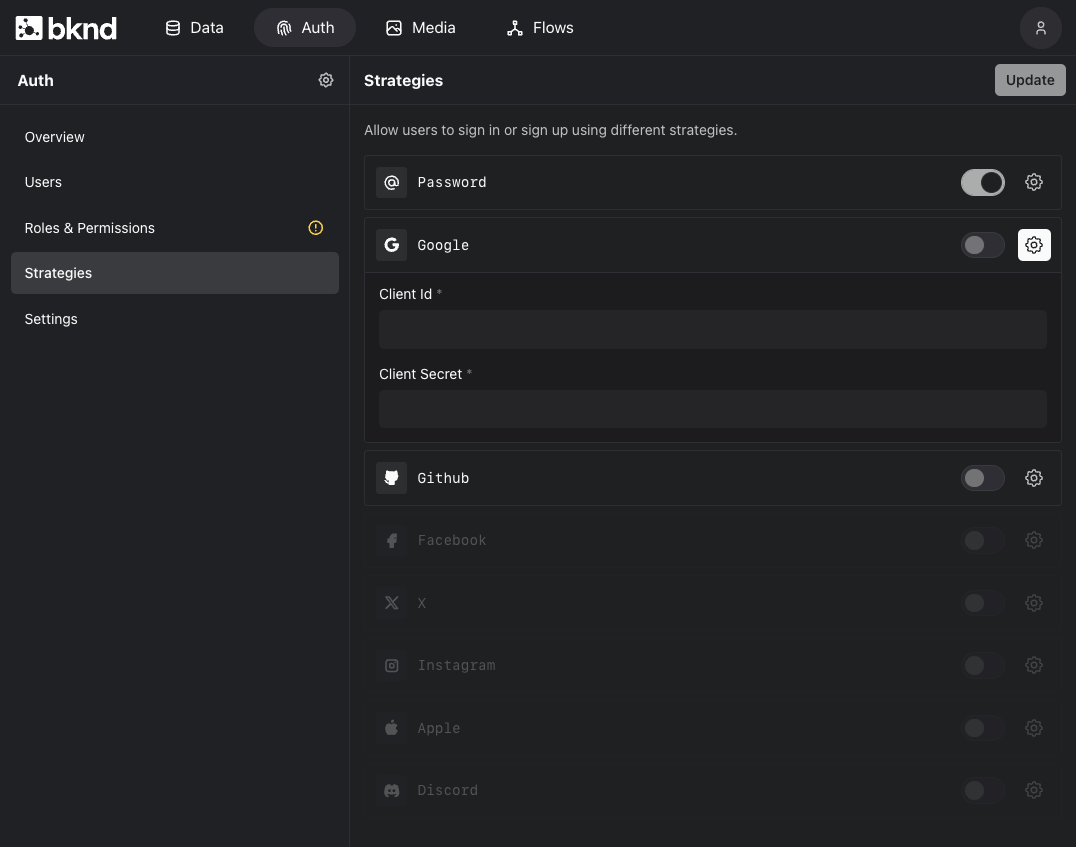
Task: Open Roles & Permissions page
Action: point(175,228)
